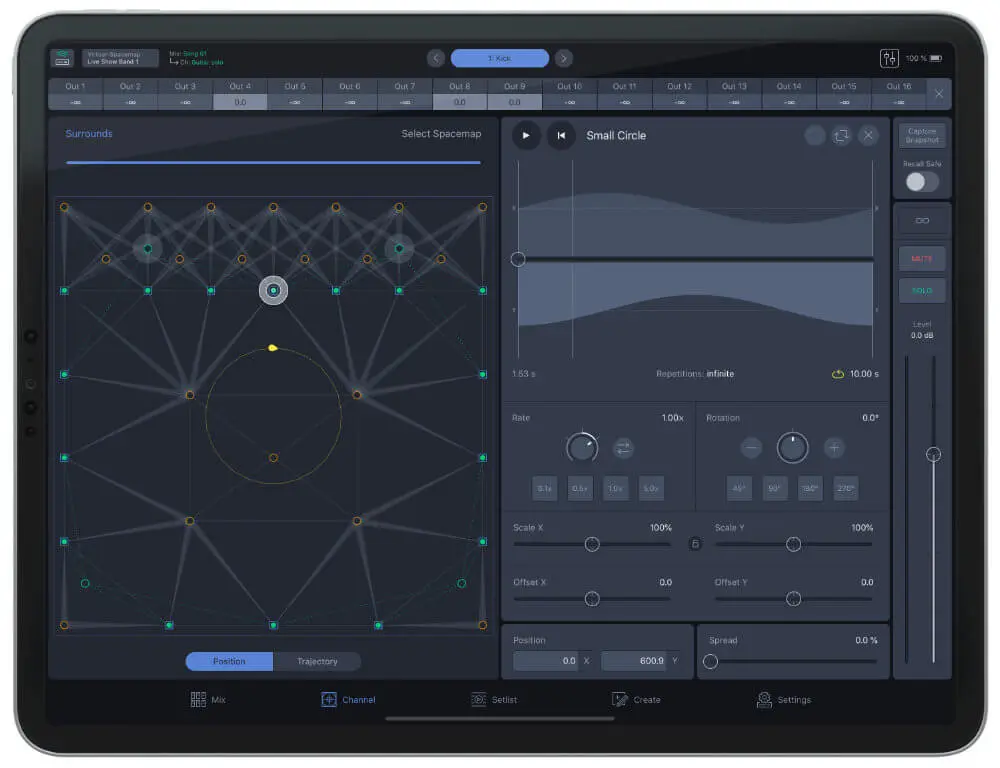Select the Out 8 output tab

[x=459, y=92]
